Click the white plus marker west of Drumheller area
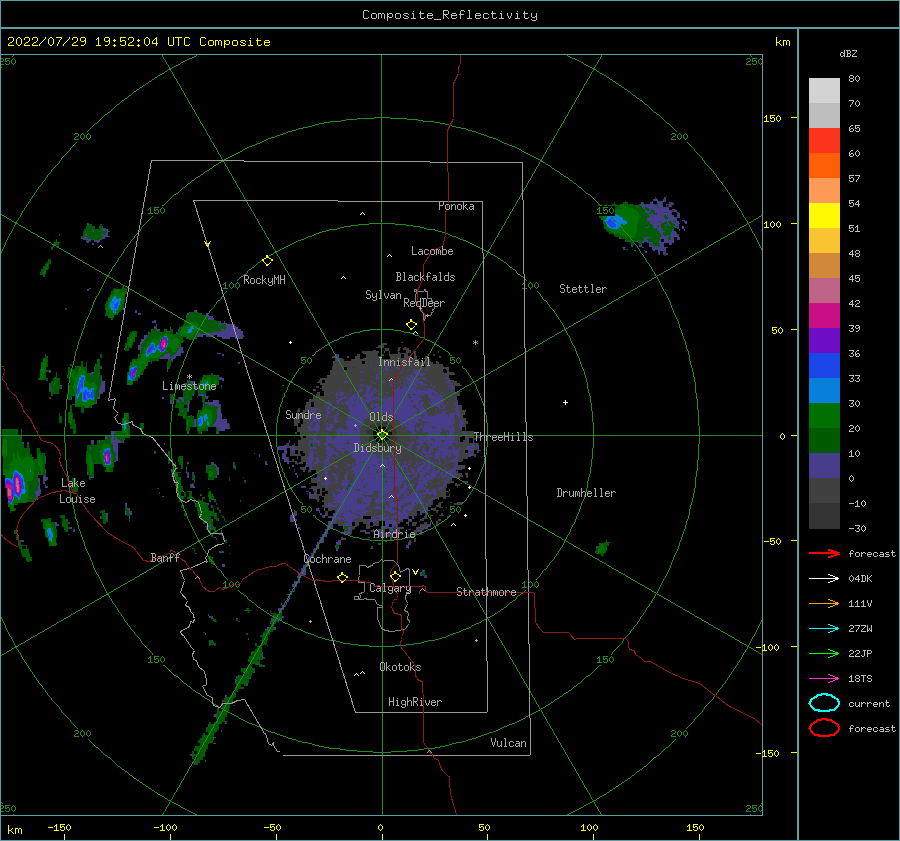 point(565,402)
